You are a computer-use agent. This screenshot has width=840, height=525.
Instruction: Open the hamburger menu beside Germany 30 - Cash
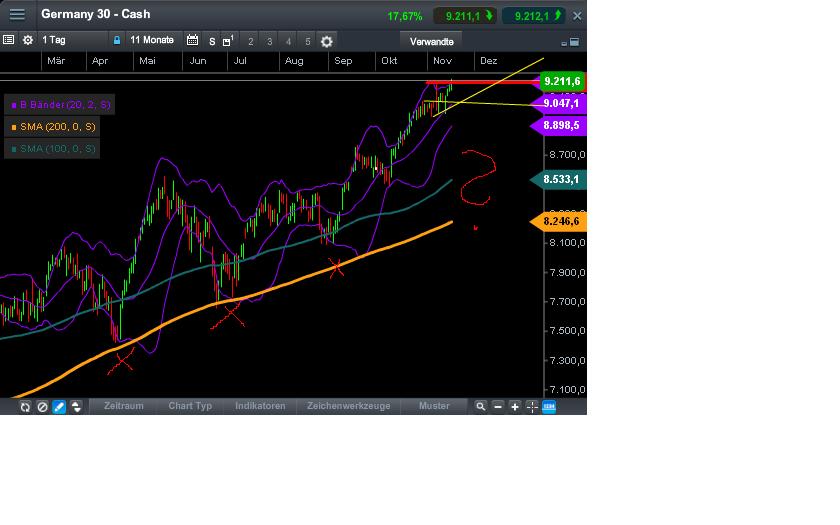coord(17,14)
